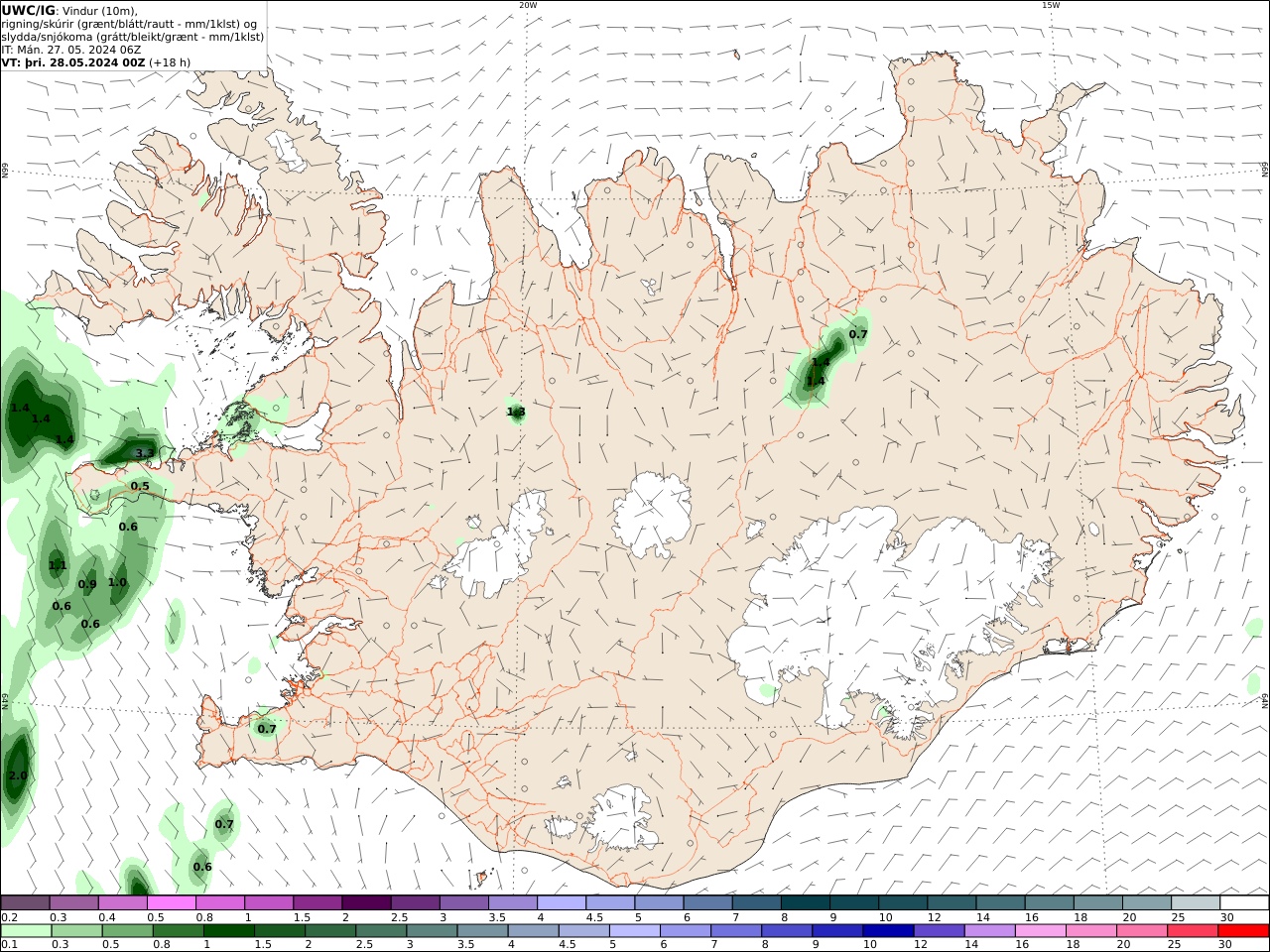This screenshot has width=1270, height=952.
Task: Click the palest green 0.1 swatch in lower legend
Action: coord(27,931)
